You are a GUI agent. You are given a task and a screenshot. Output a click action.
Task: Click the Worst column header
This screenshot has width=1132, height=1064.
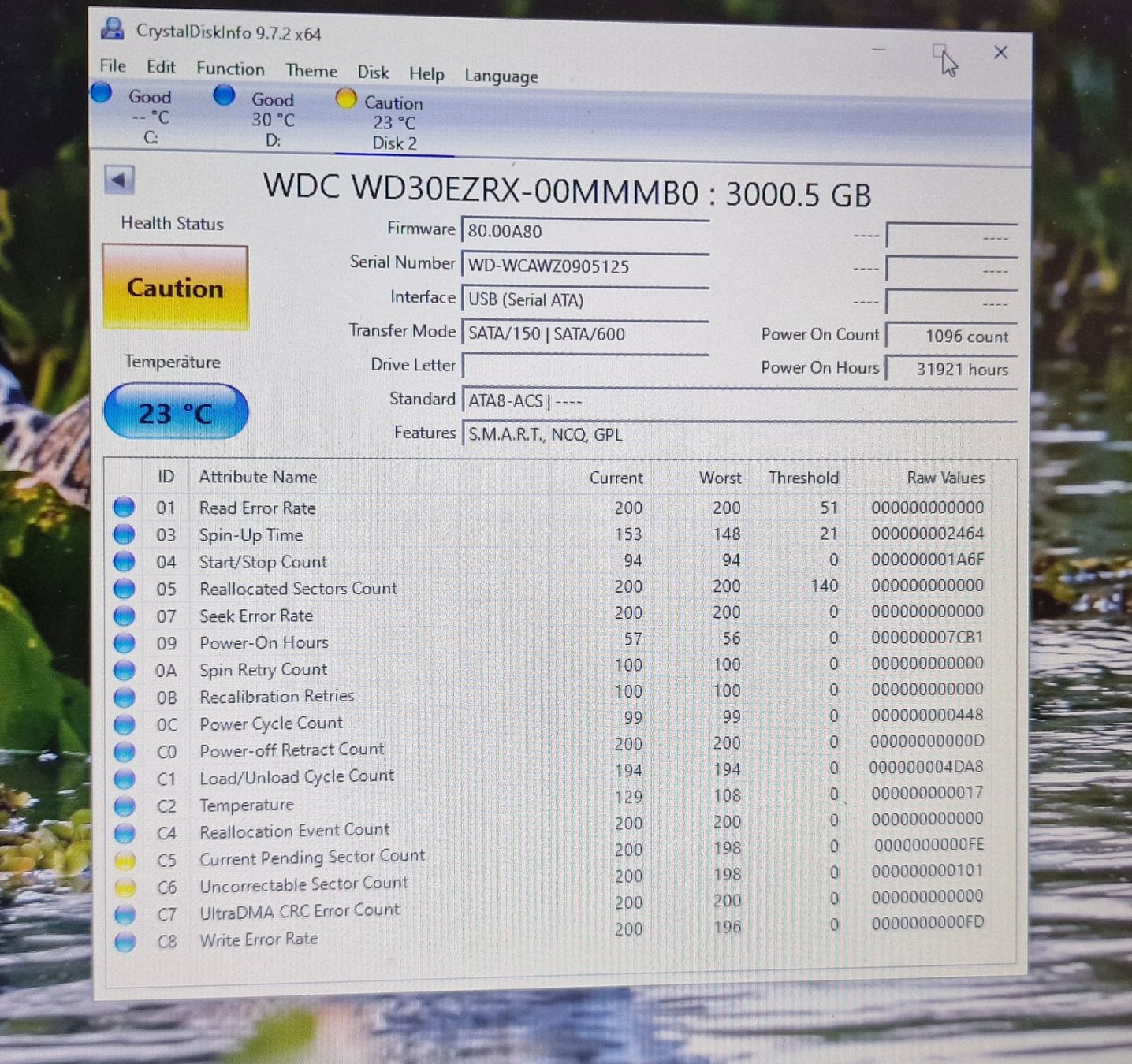point(720,478)
